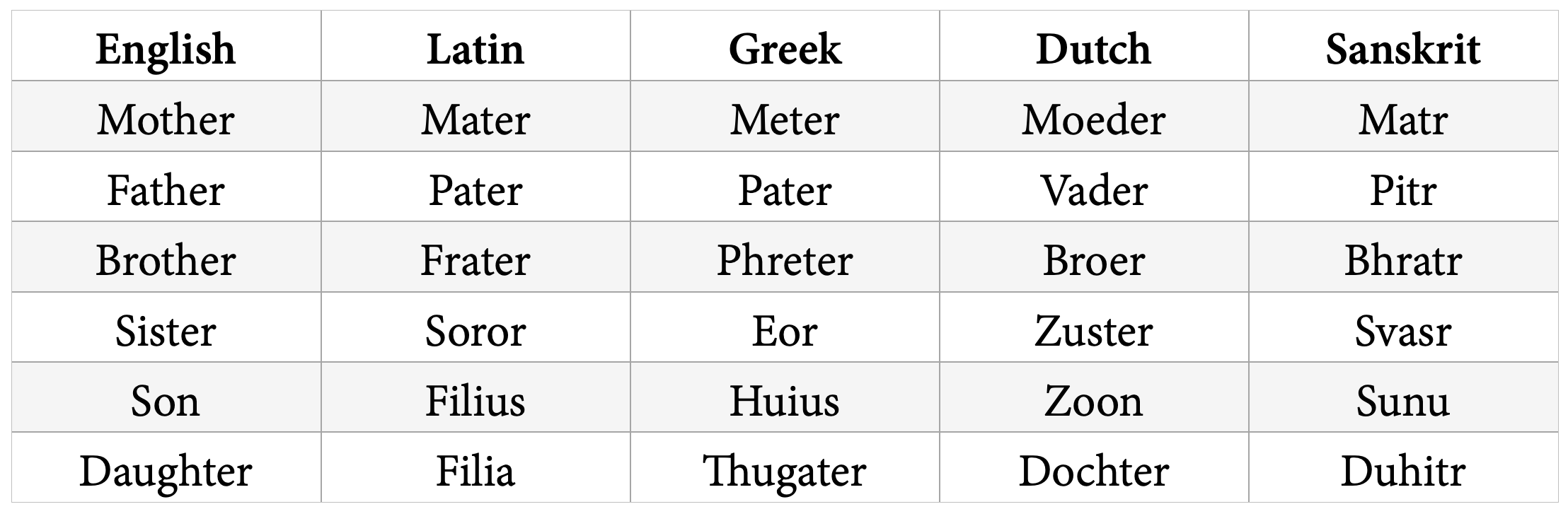Click the Sanskrit column header
1568x509 pixels.
pos(1402,49)
